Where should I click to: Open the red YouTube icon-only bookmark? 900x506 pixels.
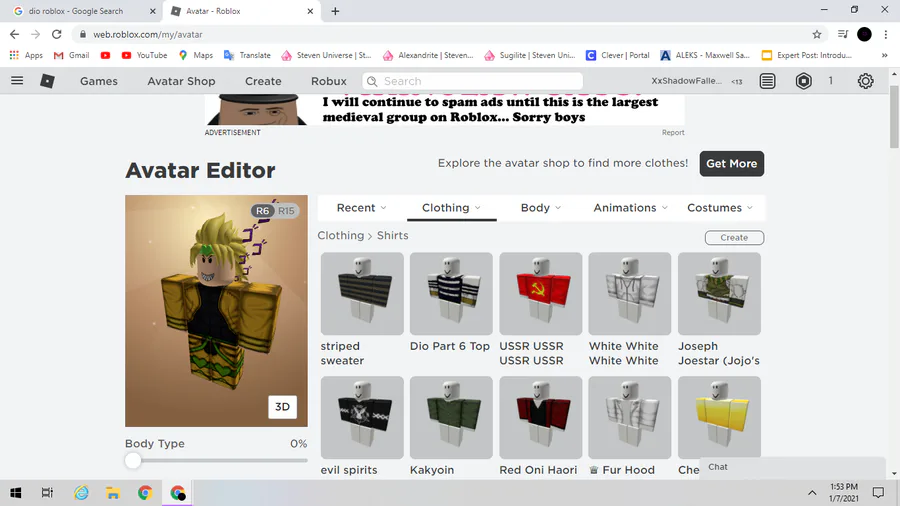pyautogui.click(x=105, y=55)
